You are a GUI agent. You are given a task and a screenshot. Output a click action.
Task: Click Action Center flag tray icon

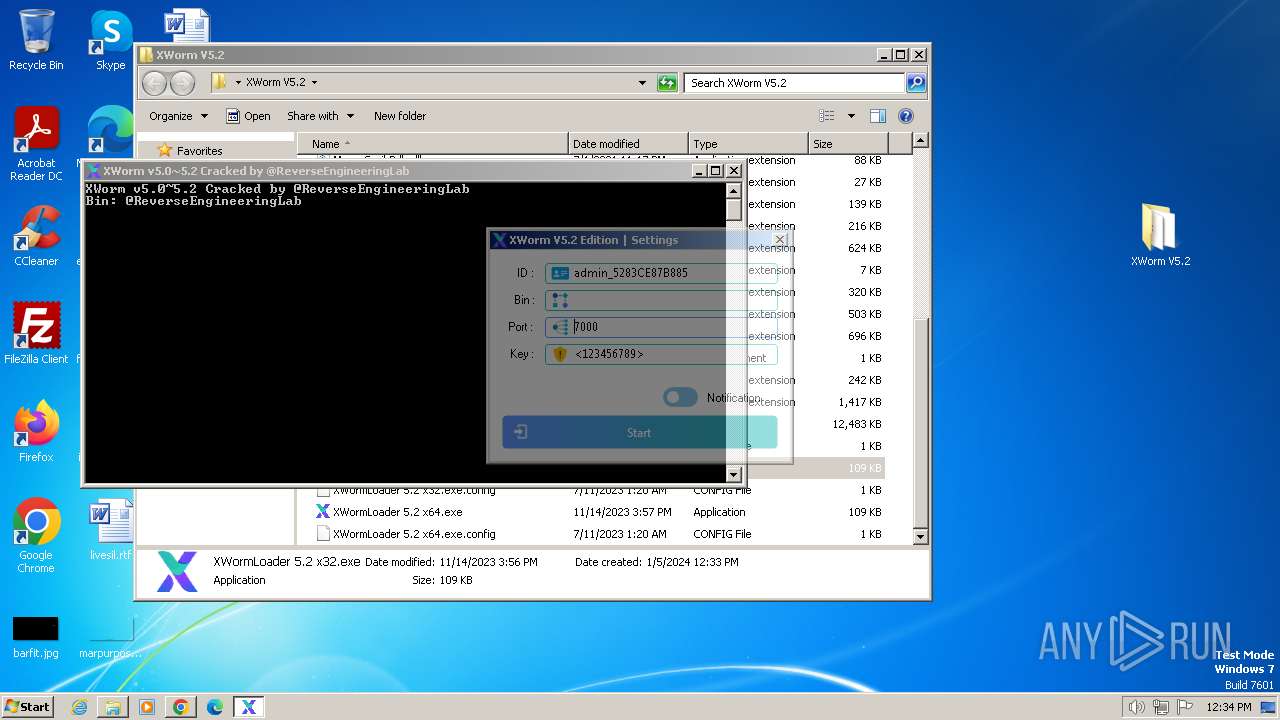1185,707
